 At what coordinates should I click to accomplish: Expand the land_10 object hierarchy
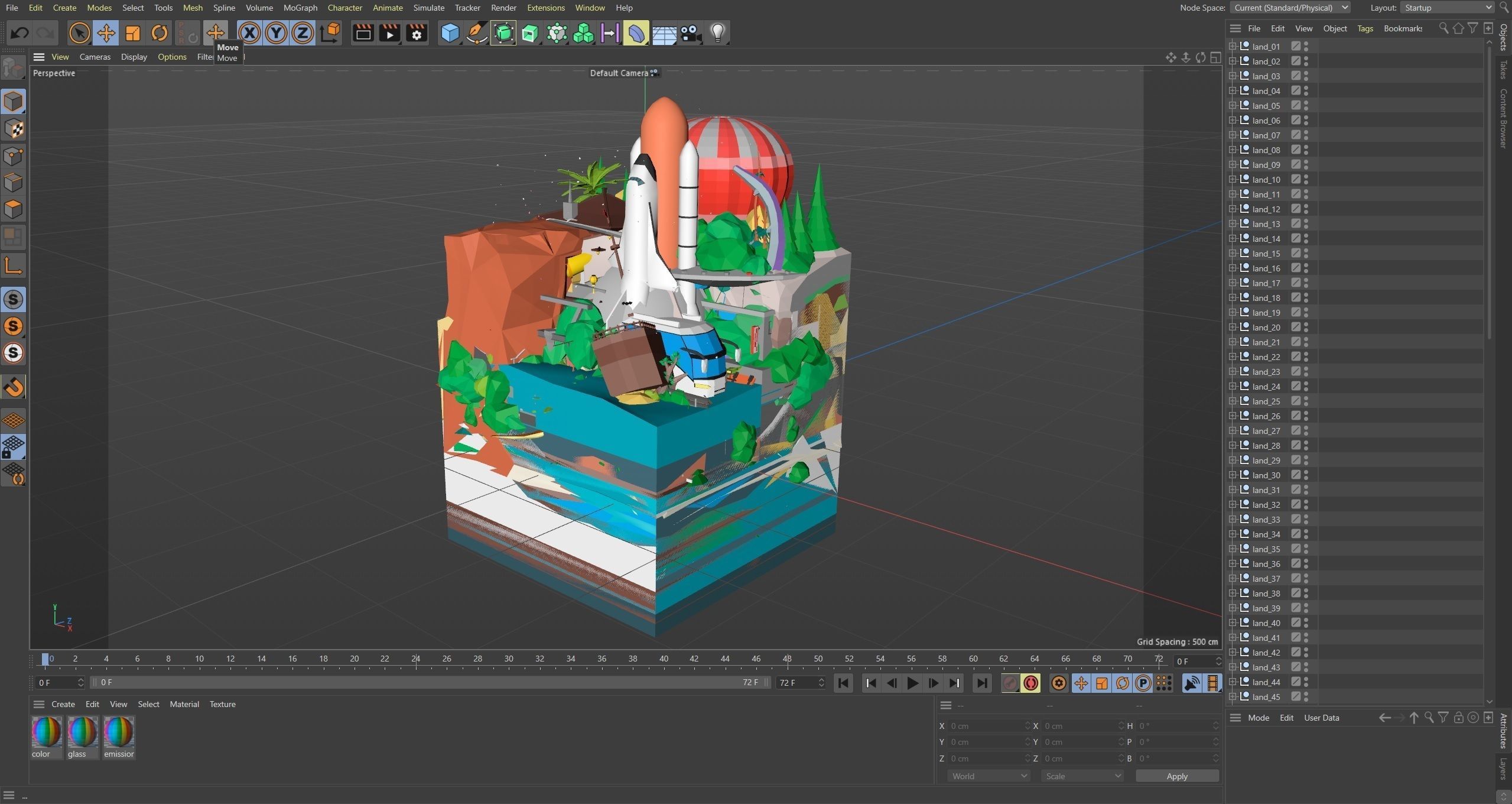point(1233,179)
